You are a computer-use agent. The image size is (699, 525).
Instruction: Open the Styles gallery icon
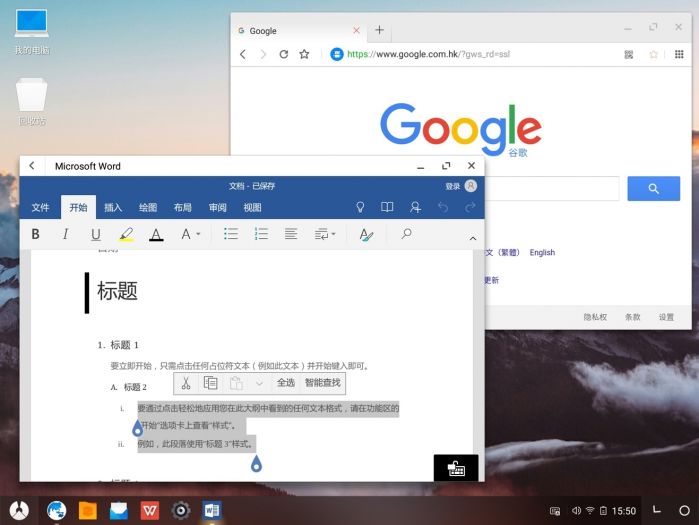[x=366, y=234]
